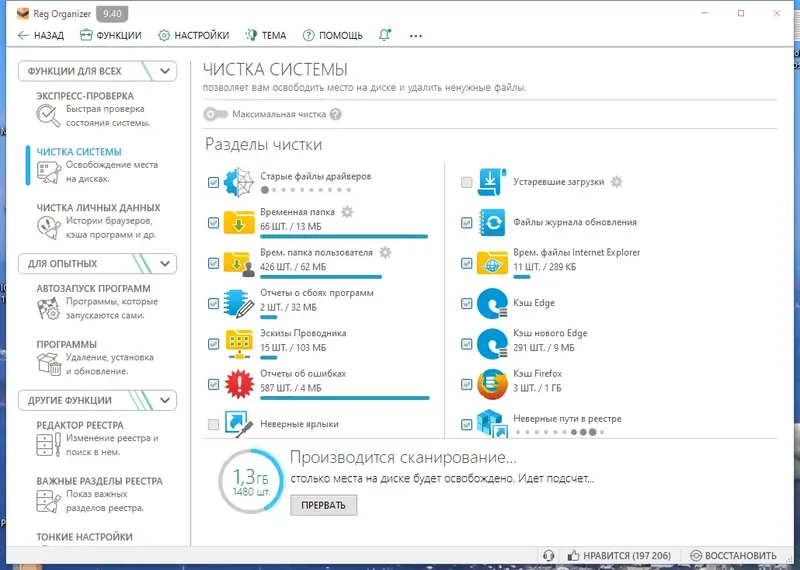
Task: Click the Important Registry Sections icon
Action: click(48, 501)
